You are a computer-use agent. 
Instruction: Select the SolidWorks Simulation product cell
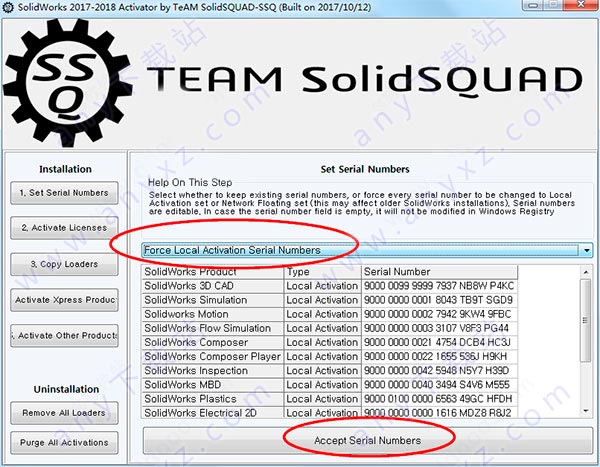[213, 300]
